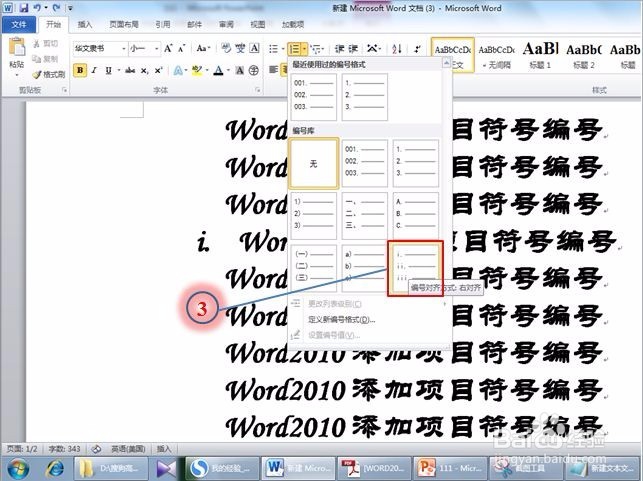Activate the Format Painter (格式刷)
Screen dimensions: 643x481
(49, 74)
